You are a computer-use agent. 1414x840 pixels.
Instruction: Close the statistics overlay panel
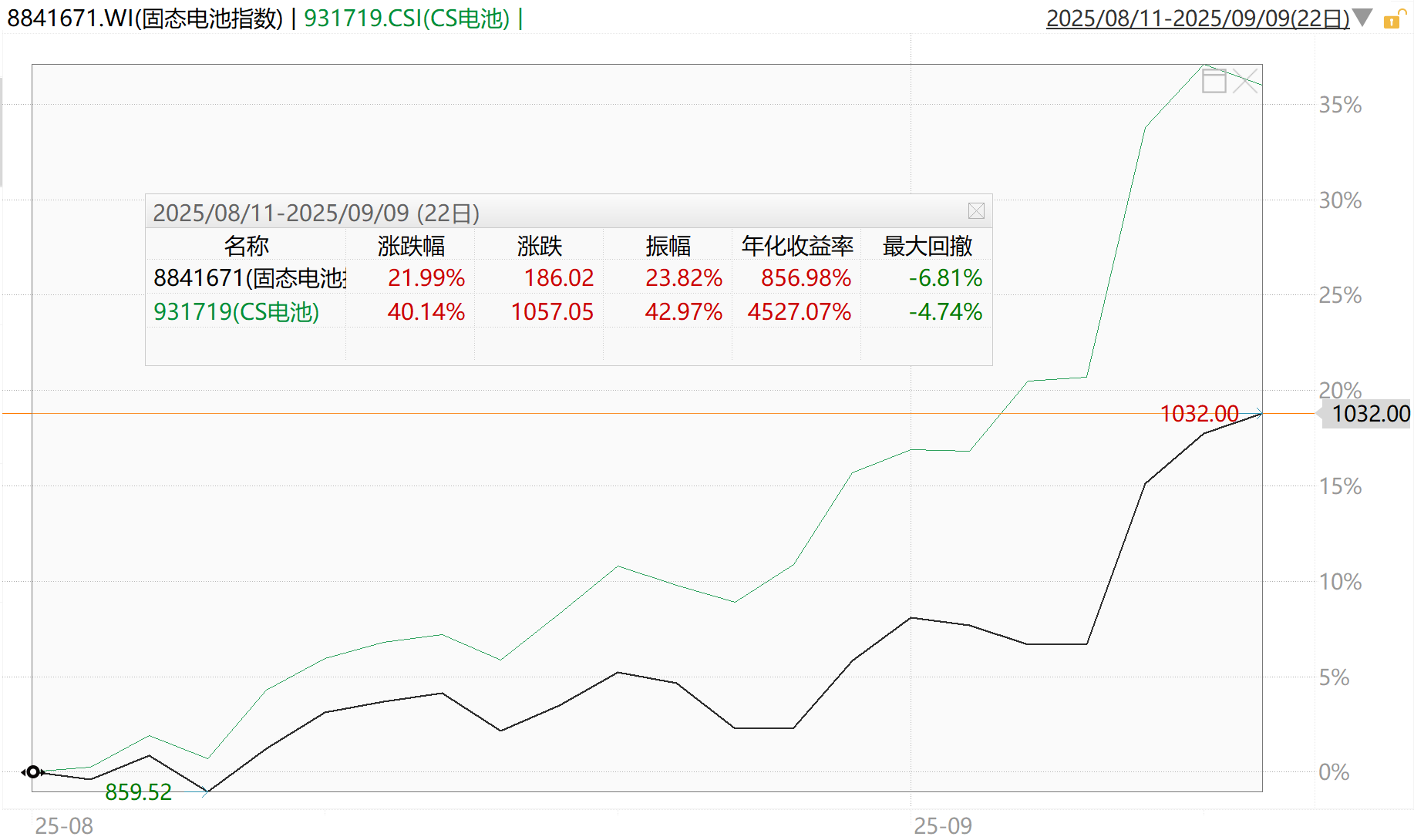976,210
